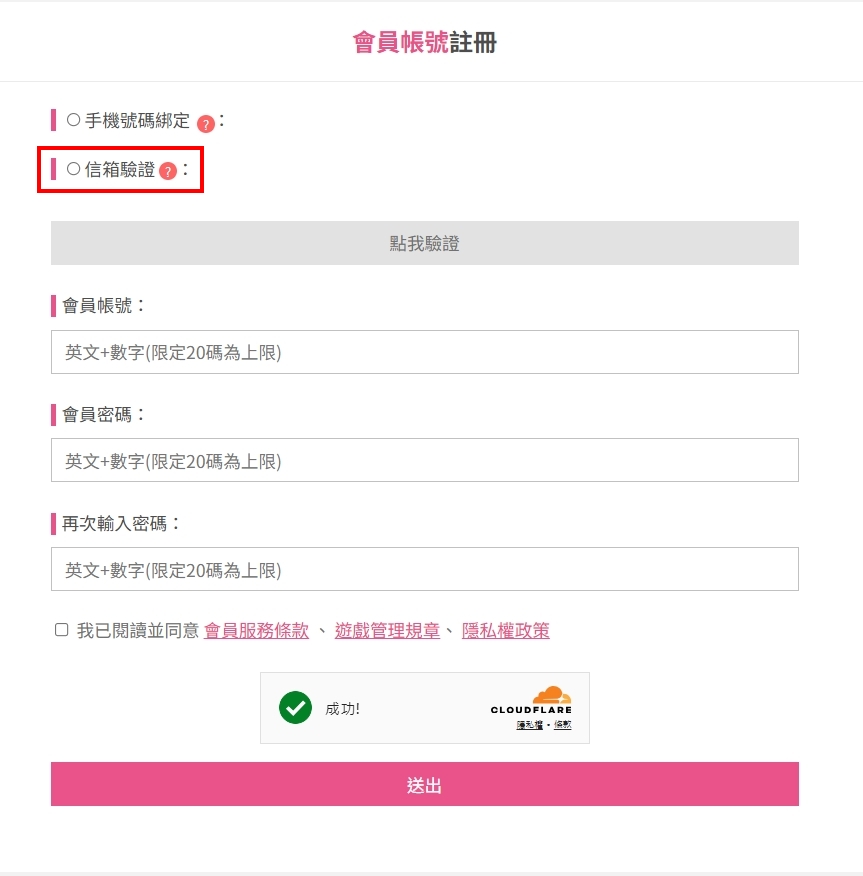Open the 遊戲管理規章 link
863x876 pixels.
point(387,631)
